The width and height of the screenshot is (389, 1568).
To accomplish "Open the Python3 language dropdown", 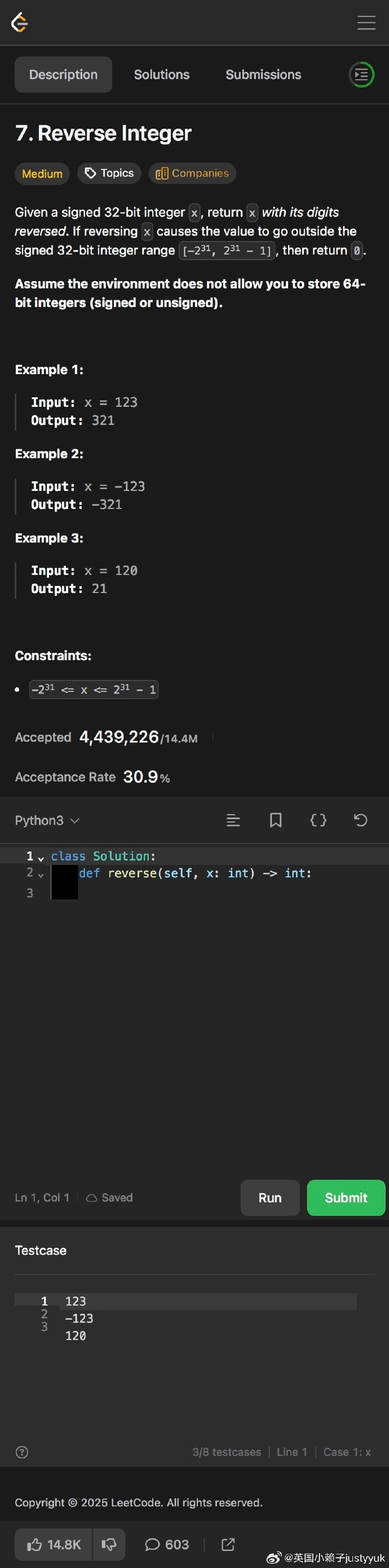I will pyautogui.click(x=47, y=820).
